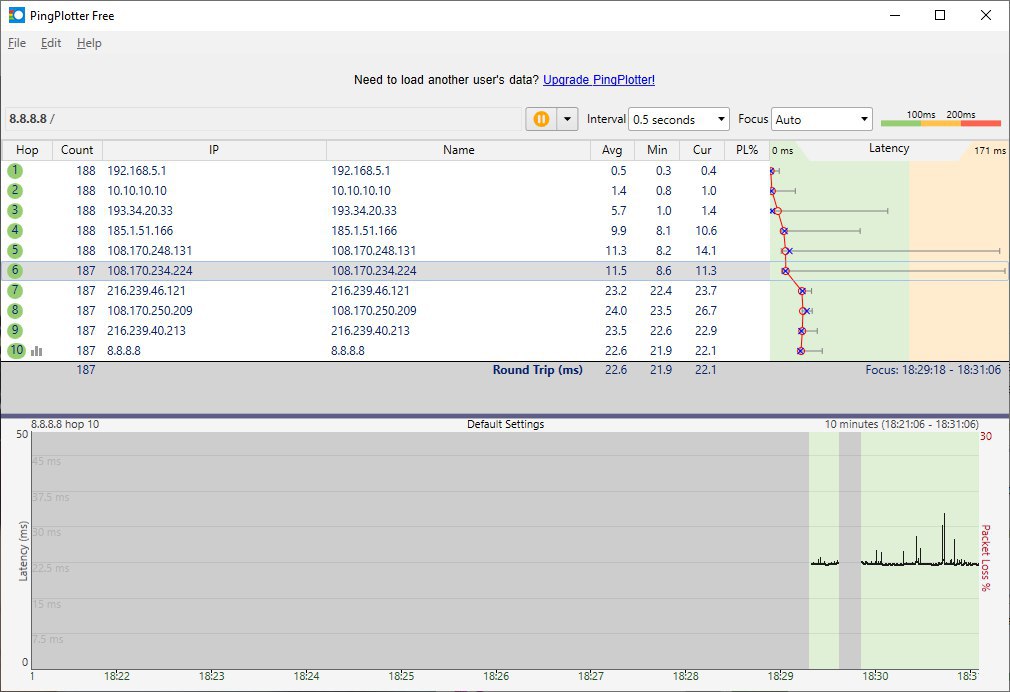Viewport: 1010px width, 692px height.
Task: Click the 10 minutes time range label
Action: (902, 424)
